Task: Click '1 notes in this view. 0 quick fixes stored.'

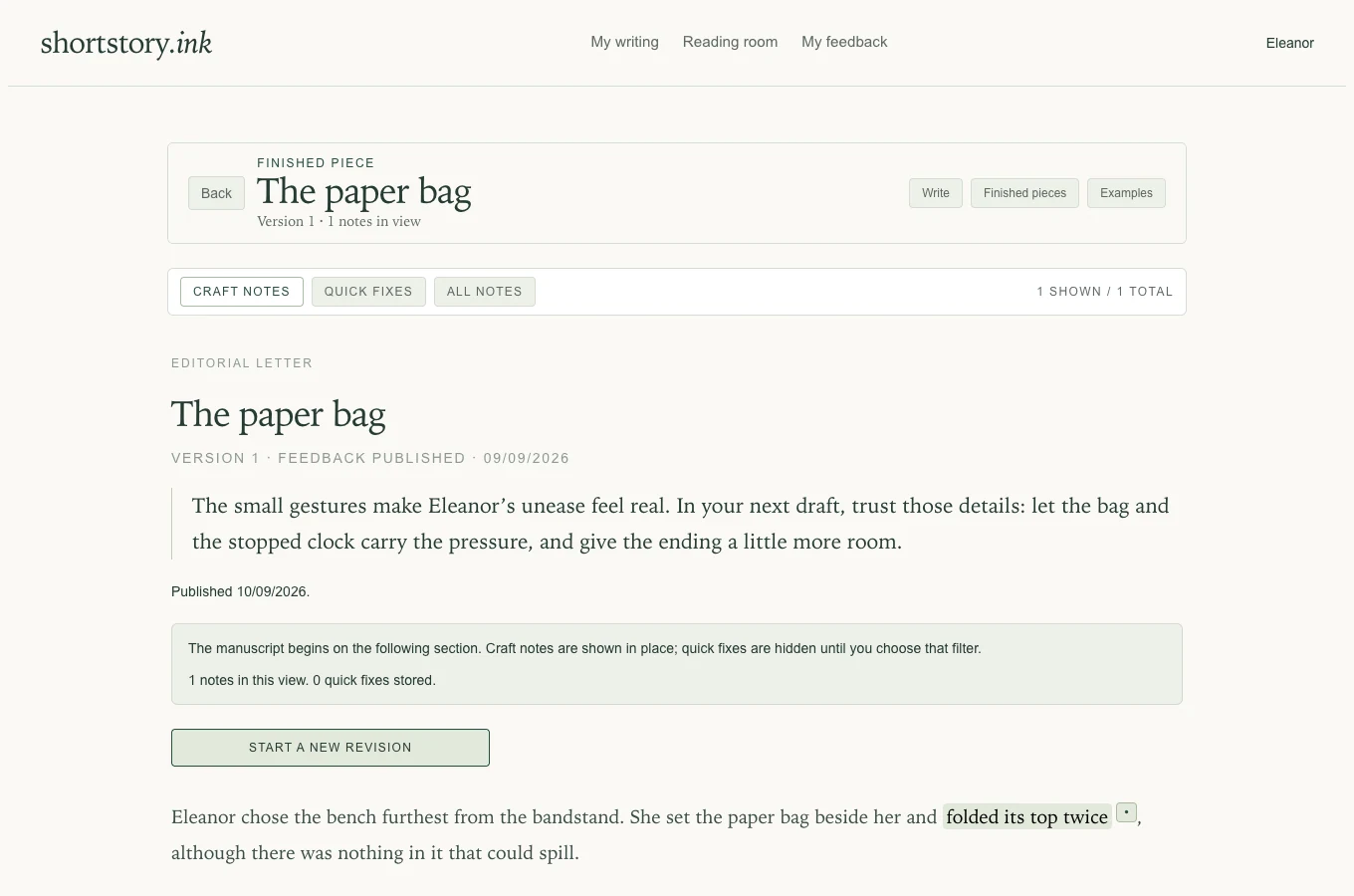Action: [312, 680]
